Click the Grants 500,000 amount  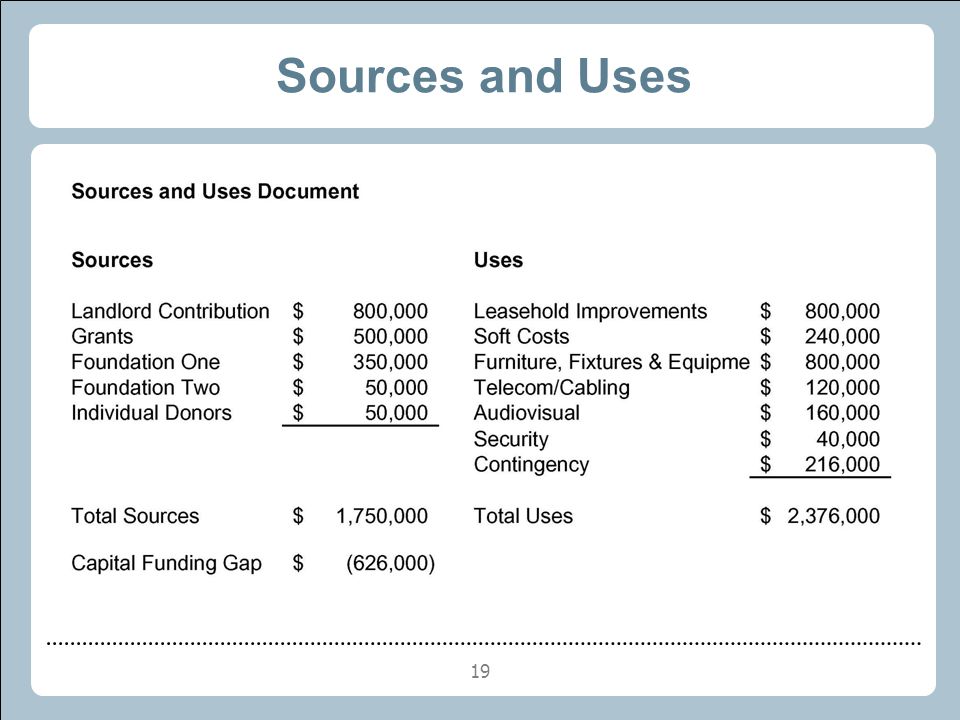390,336
